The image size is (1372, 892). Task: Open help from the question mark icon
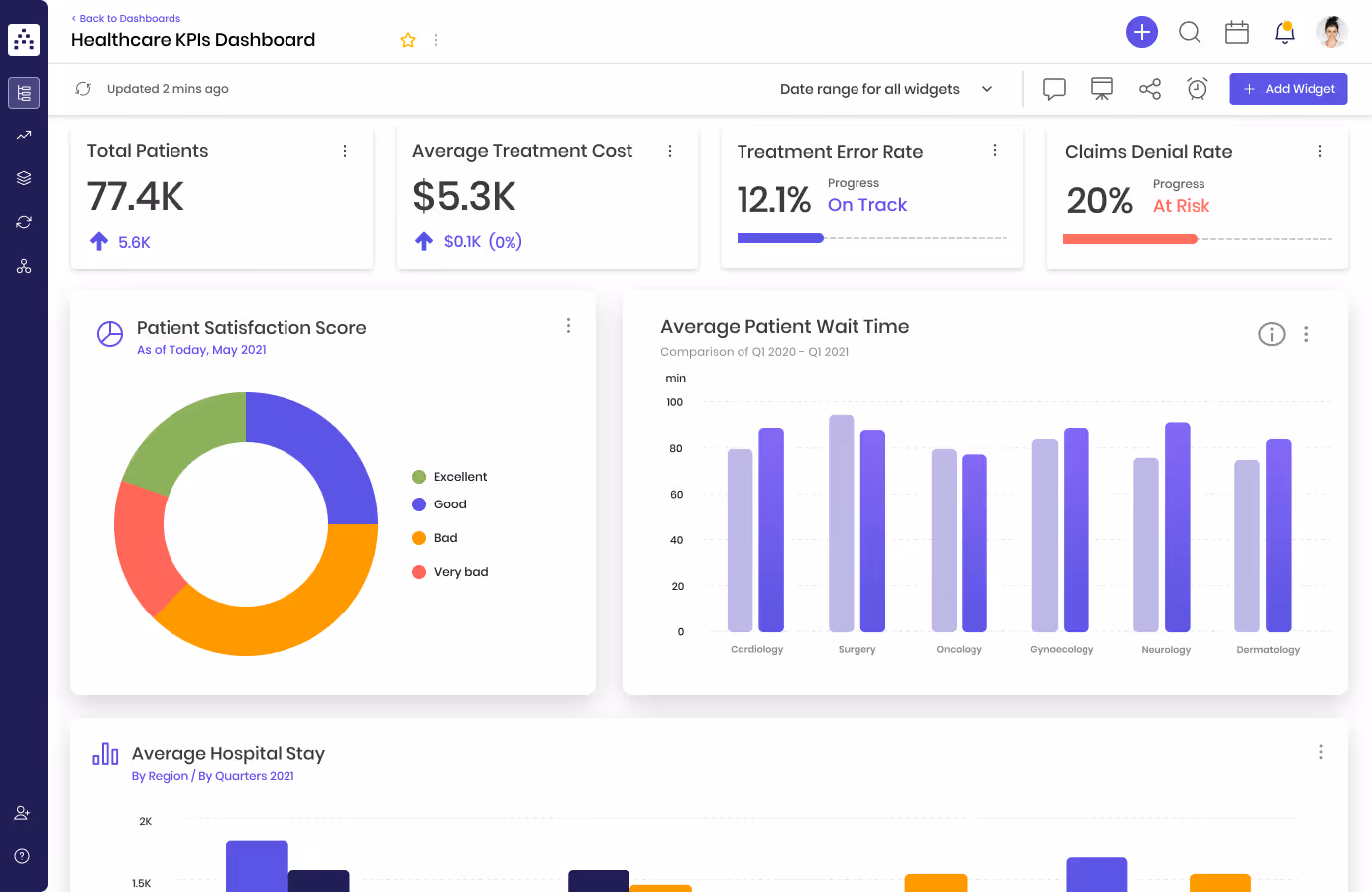pos(22,856)
